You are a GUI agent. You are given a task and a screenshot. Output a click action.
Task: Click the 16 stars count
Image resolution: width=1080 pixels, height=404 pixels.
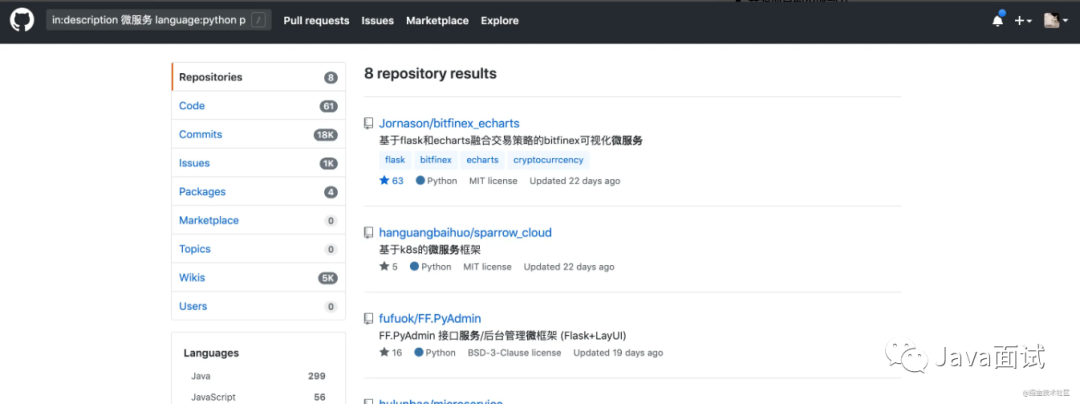point(391,352)
